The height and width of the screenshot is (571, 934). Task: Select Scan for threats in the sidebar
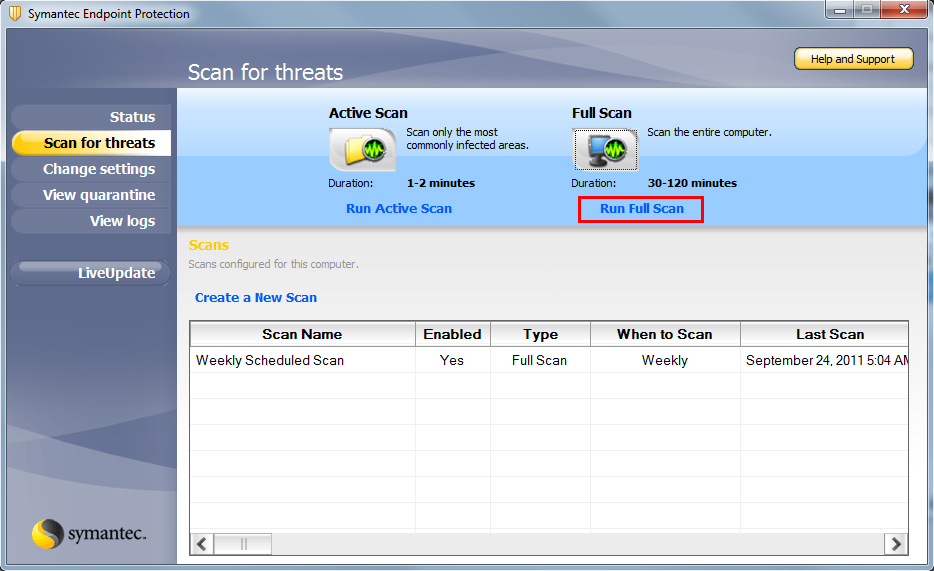point(91,143)
